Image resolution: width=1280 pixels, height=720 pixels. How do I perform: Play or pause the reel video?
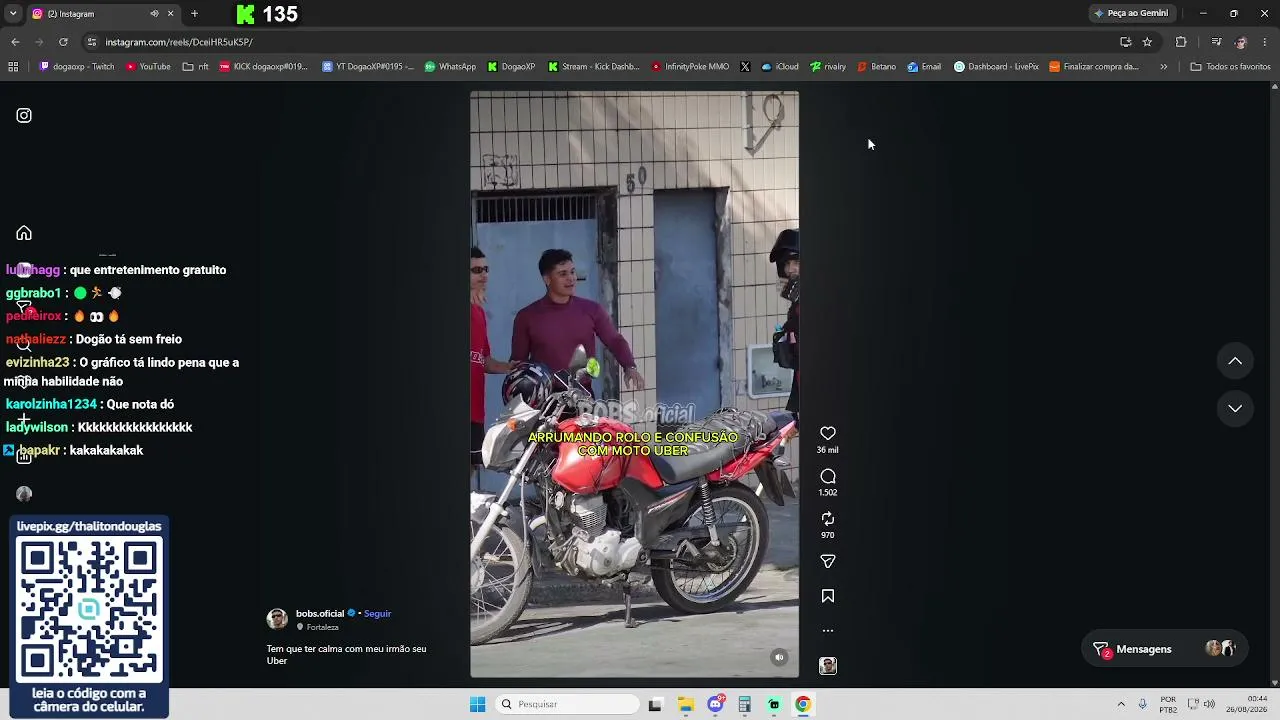[635, 385]
